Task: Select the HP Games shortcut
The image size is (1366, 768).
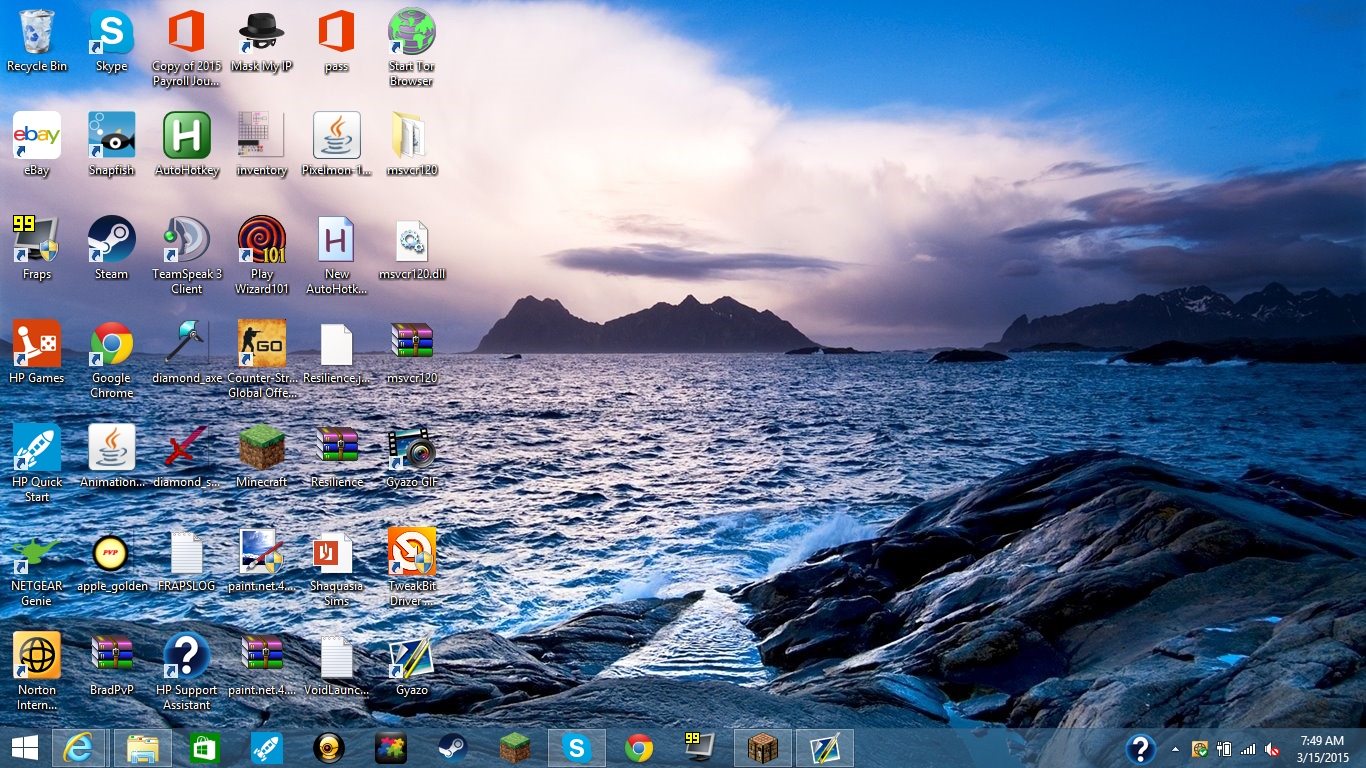Action: click(x=37, y=352)
